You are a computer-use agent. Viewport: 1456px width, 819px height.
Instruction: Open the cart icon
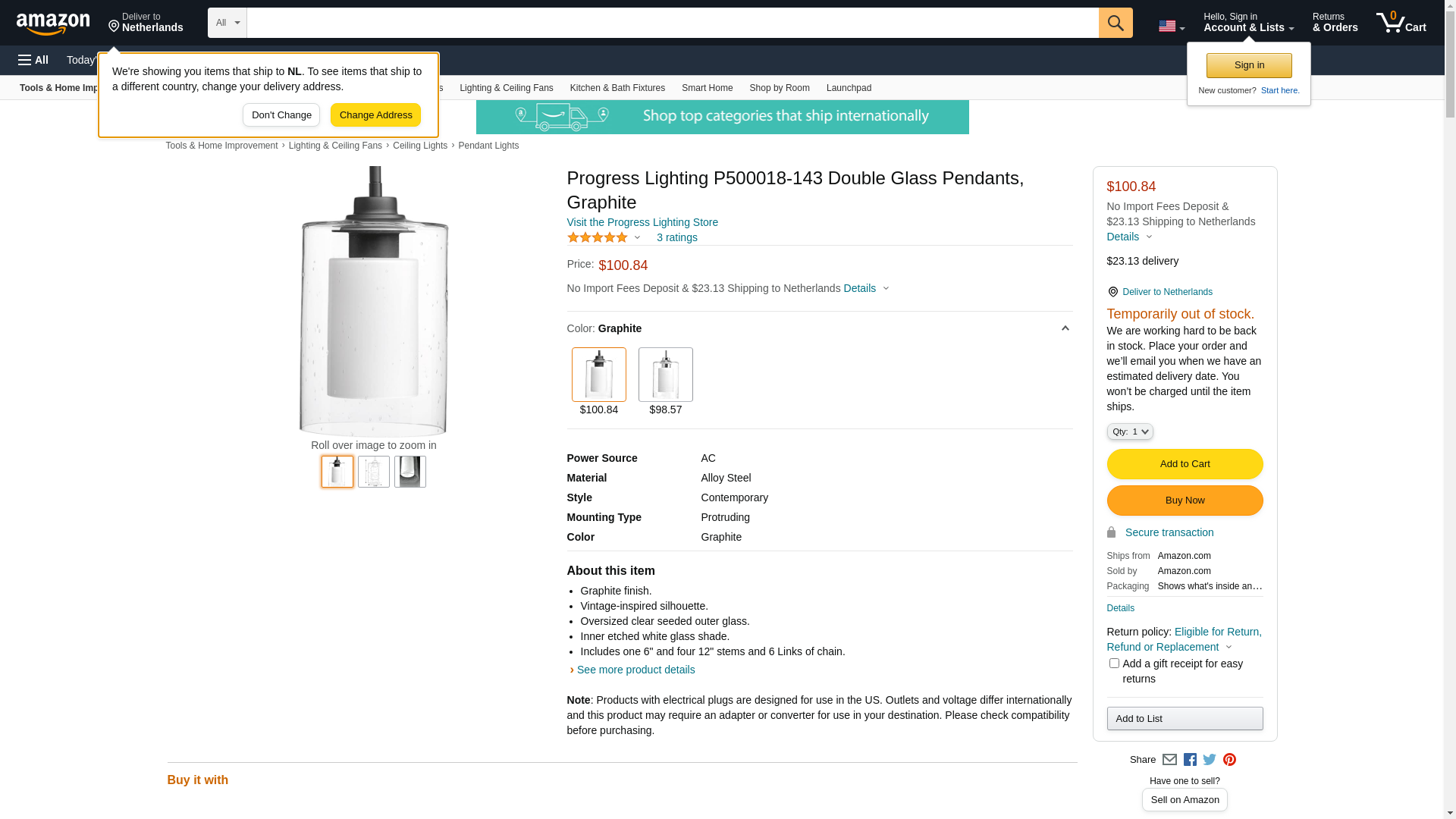pyautogui.click(x=1401, y=23)
